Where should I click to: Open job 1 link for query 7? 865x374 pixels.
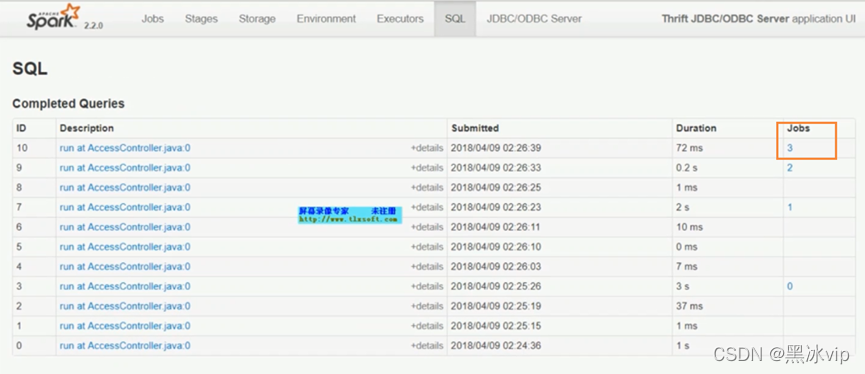790,207
